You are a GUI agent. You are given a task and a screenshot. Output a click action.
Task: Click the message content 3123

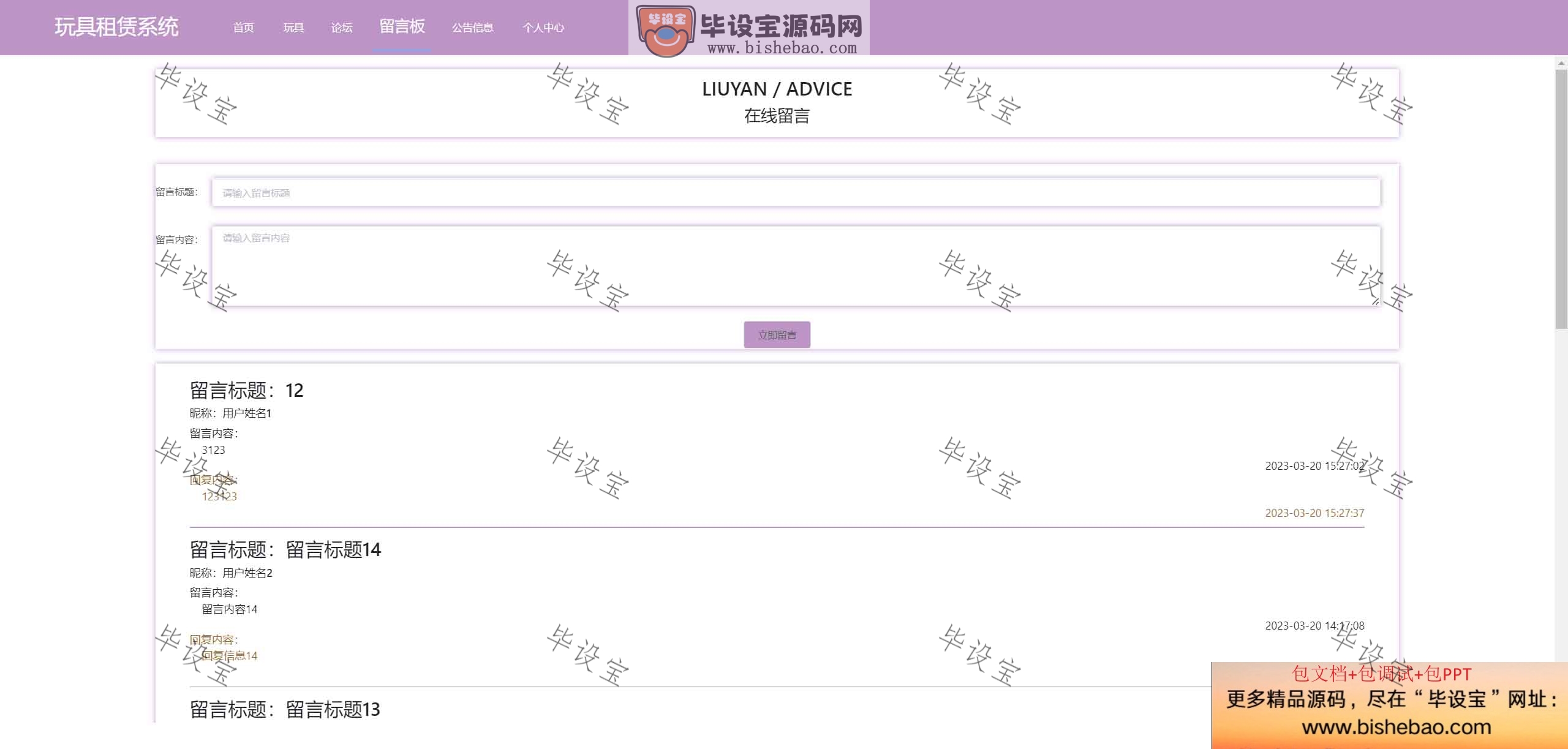point(213,450)
